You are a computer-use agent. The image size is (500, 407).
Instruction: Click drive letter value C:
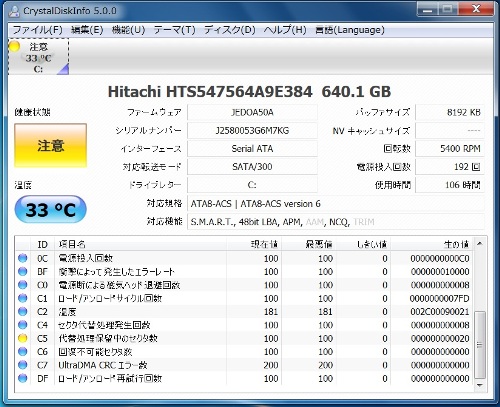252,185
